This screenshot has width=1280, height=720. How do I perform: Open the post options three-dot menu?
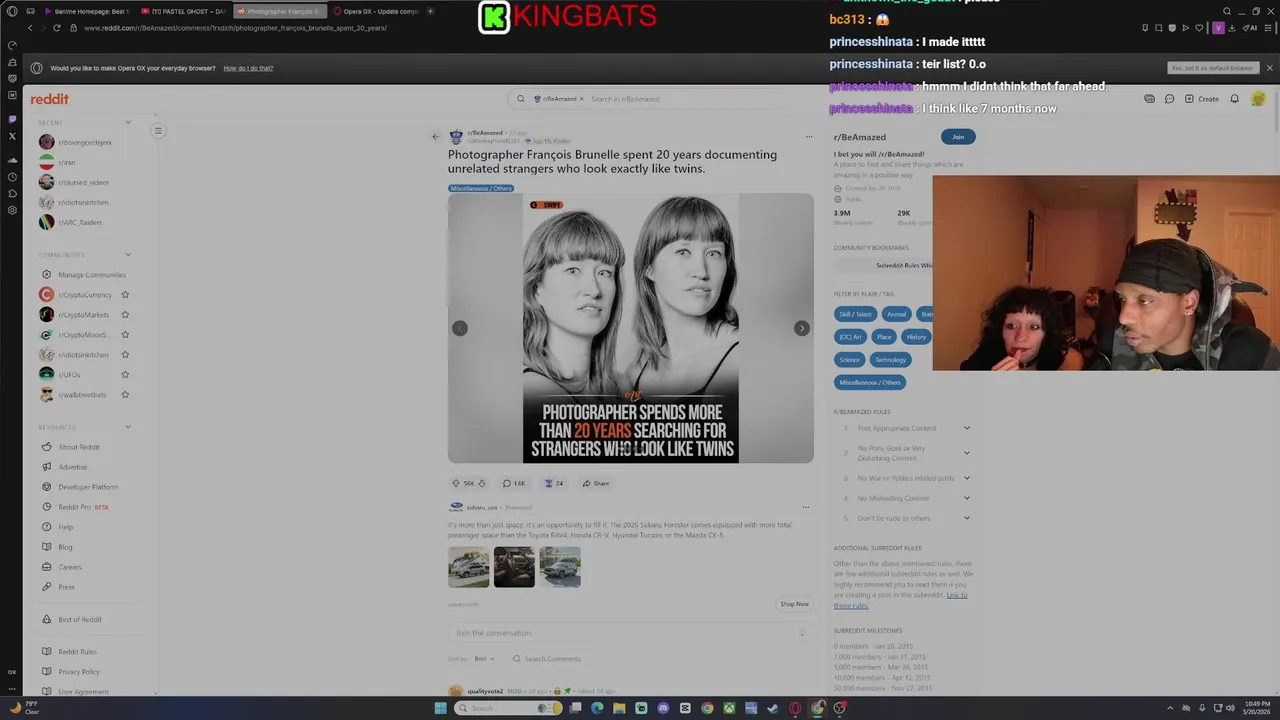(x=809, y=136)
